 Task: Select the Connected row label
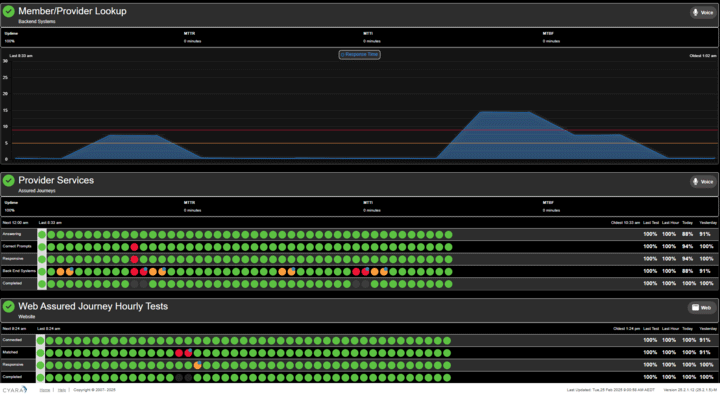coord(12,340)
